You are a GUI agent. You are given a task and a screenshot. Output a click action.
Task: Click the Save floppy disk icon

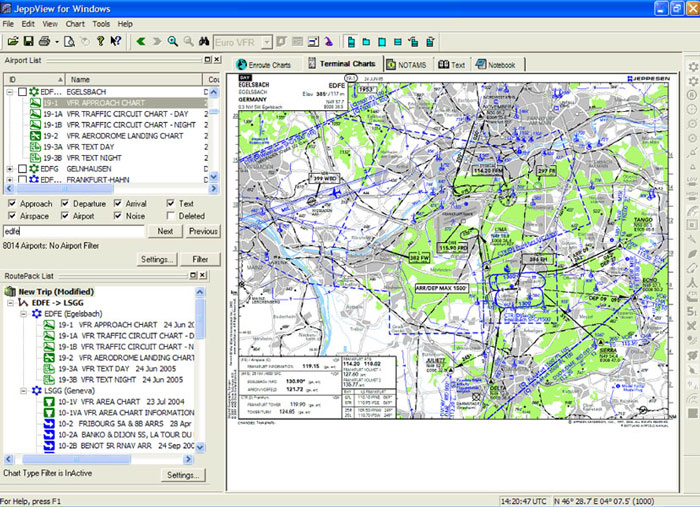coord(28,42)
